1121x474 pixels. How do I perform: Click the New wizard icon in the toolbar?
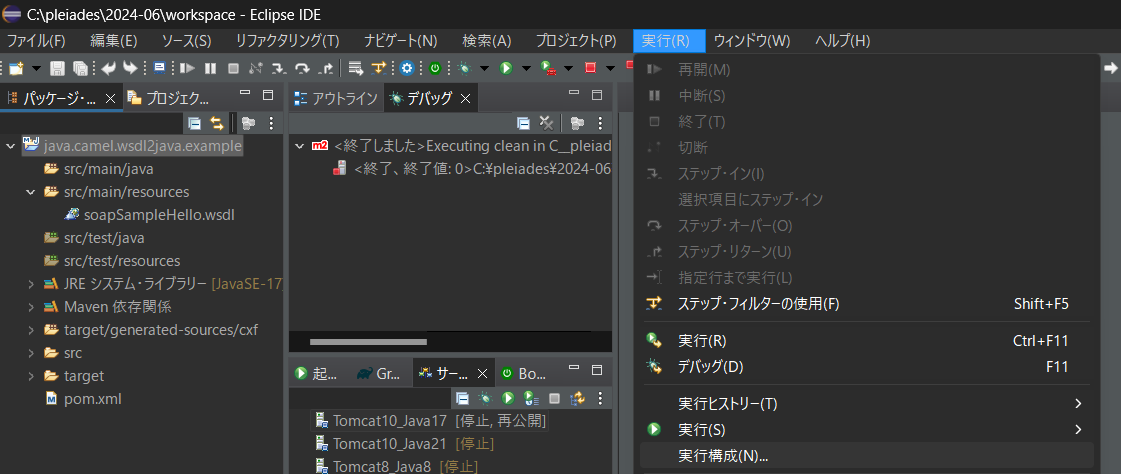(x=16, y=68)
